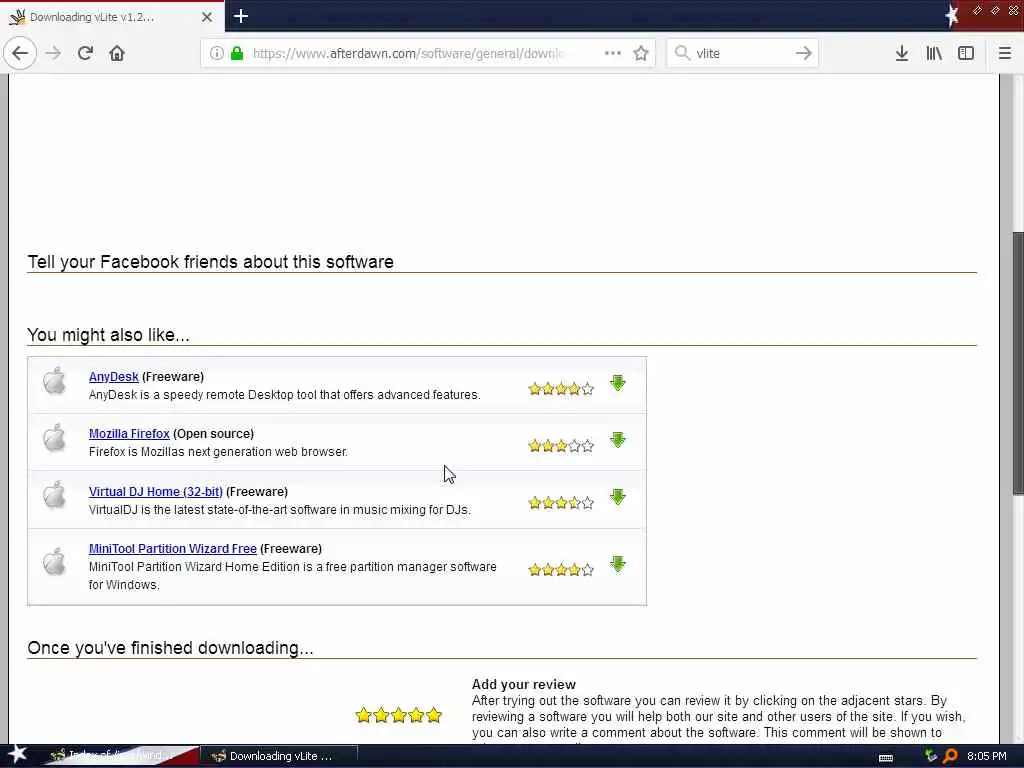Click the orange magnifier tray icon
1024x768 pixels.
pyautogui.click(x=951, y=756)
